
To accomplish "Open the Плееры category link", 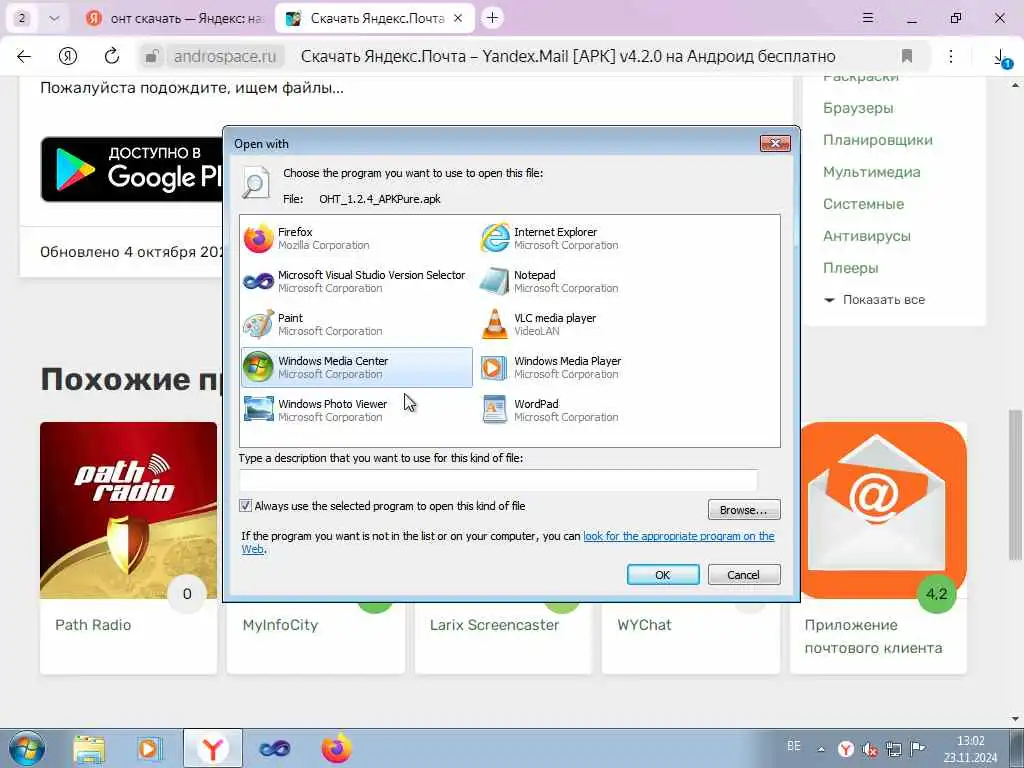I will click(850, 268).
